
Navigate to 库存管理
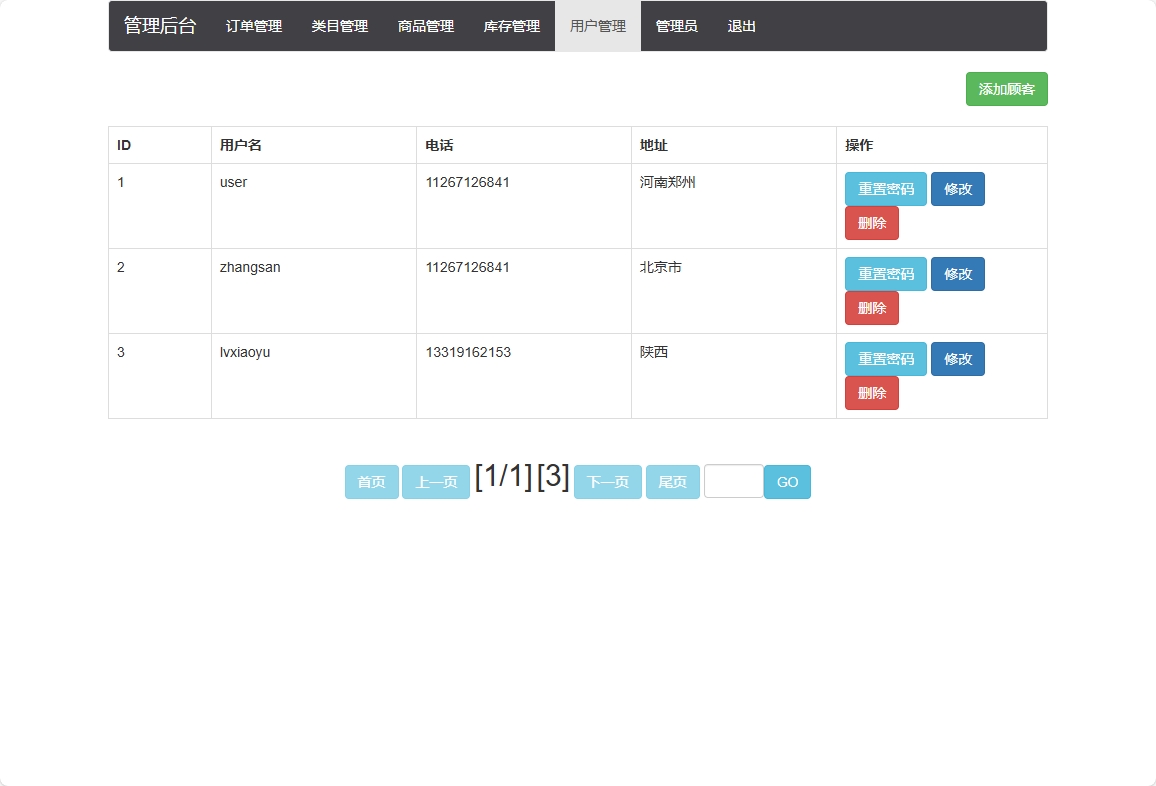click(513, 26)
